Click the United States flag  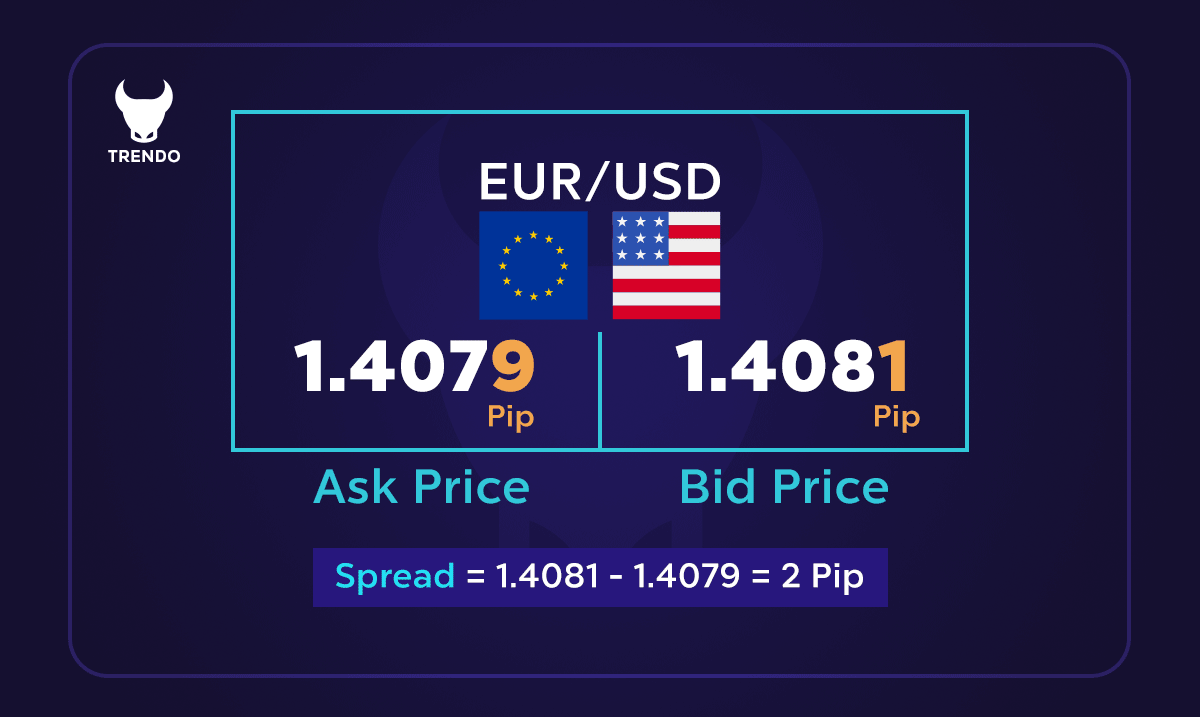[x=666, y=265]
